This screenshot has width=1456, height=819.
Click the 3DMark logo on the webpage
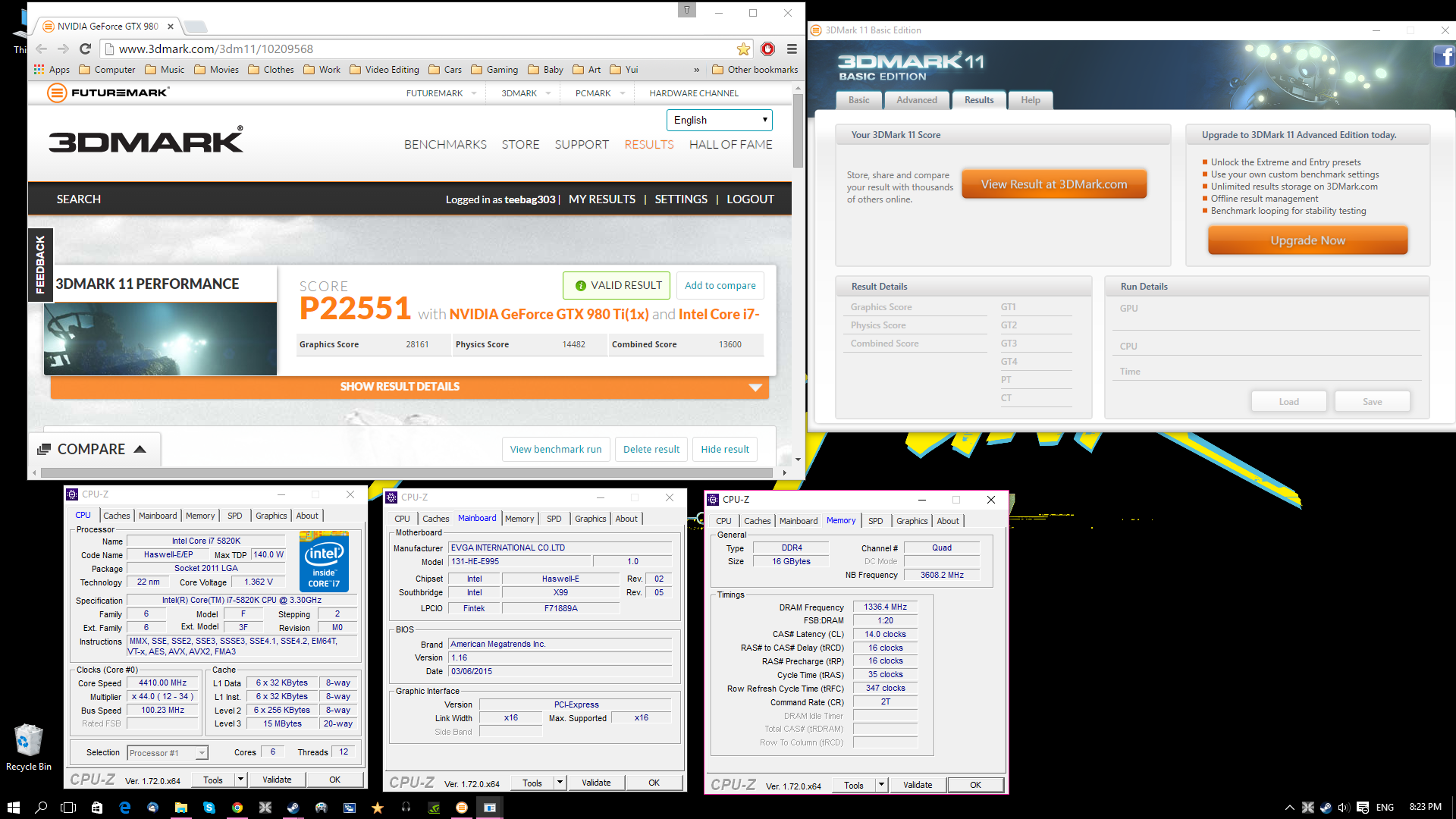[146, 140]
